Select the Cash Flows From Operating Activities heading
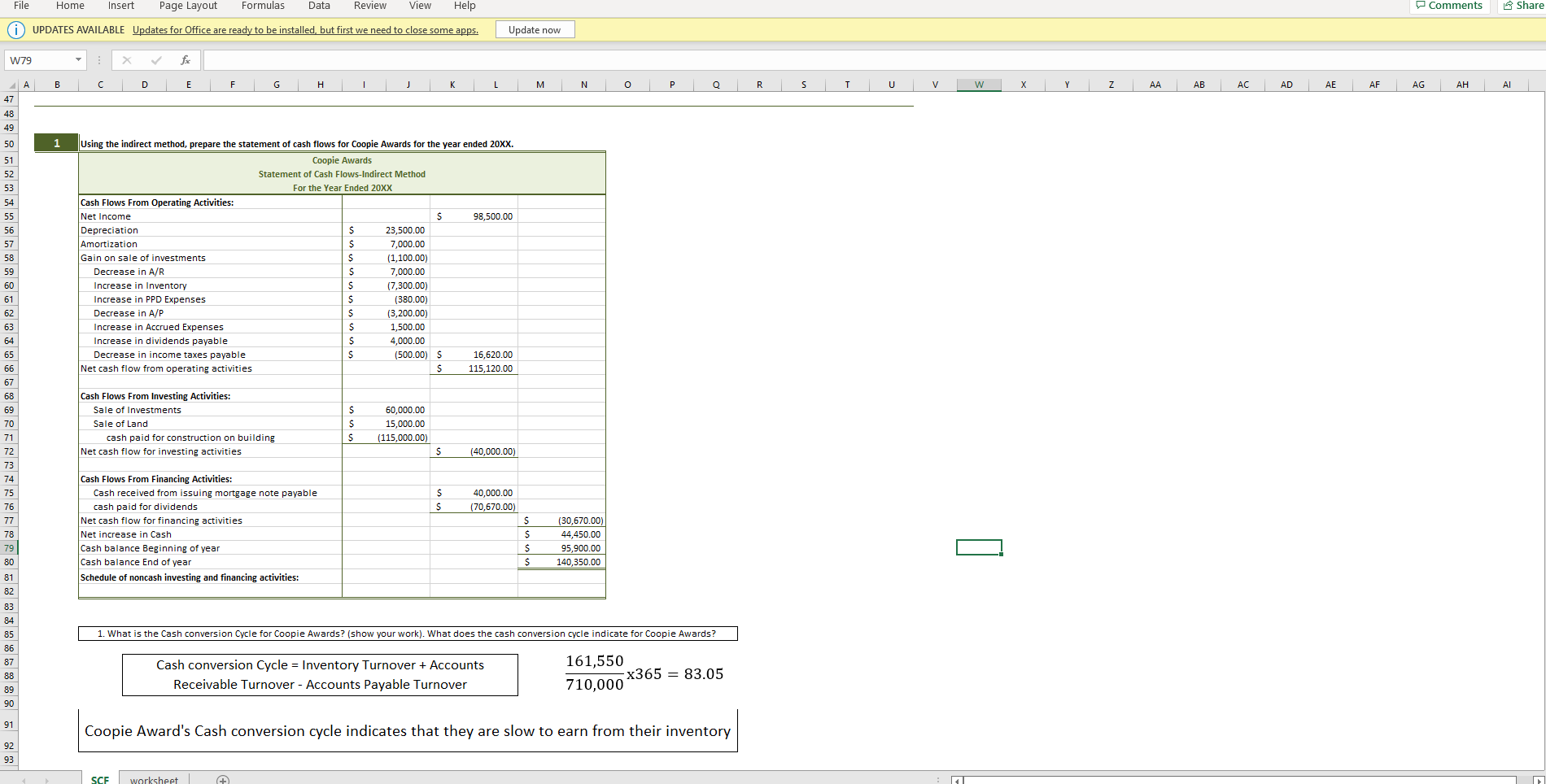 click(x=210, y=203)
